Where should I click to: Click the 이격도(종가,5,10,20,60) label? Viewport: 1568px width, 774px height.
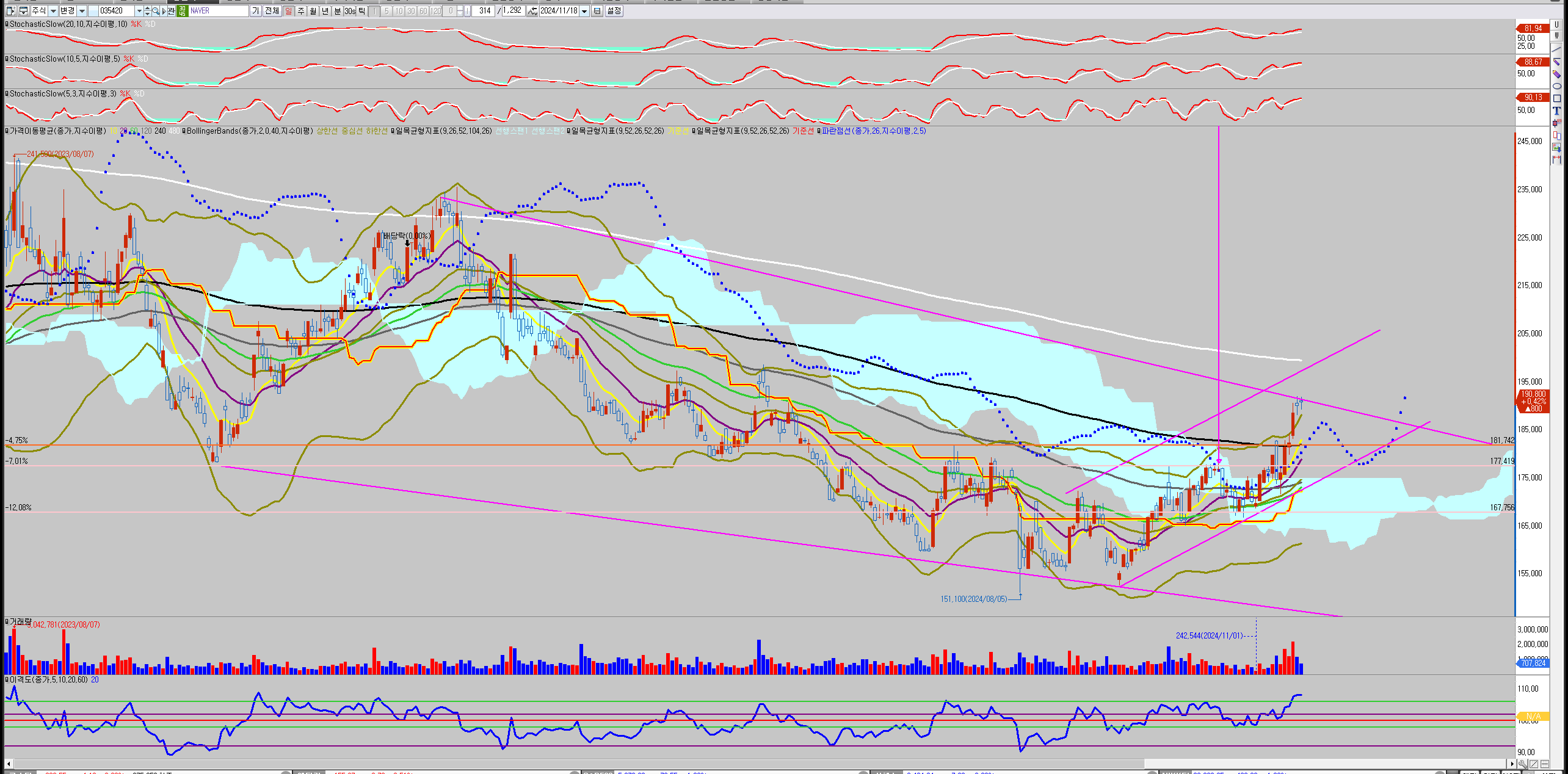coord(49,679)
